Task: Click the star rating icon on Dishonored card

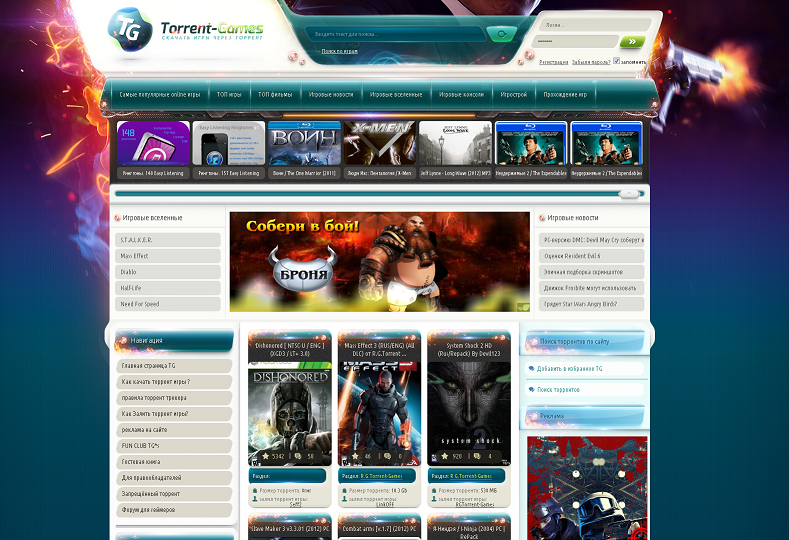Action: pyautogui.click(x=265, y=456)
